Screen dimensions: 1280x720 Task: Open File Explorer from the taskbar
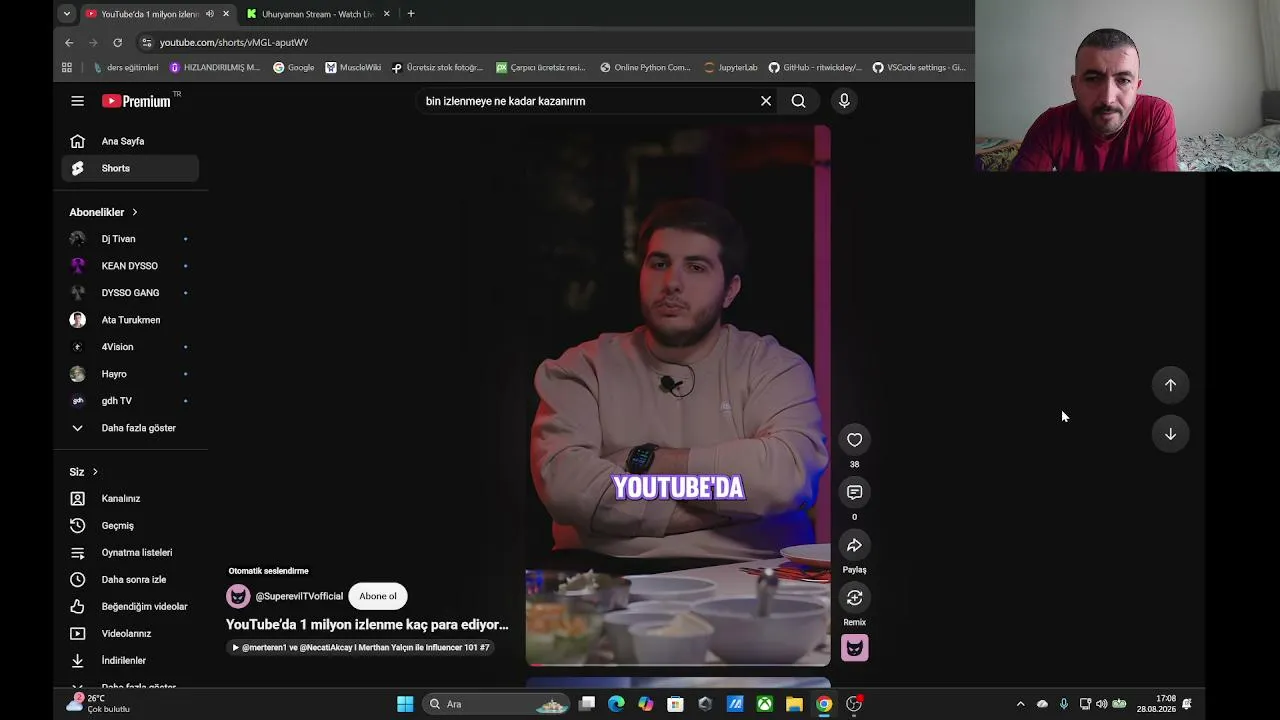coord(794,704)
